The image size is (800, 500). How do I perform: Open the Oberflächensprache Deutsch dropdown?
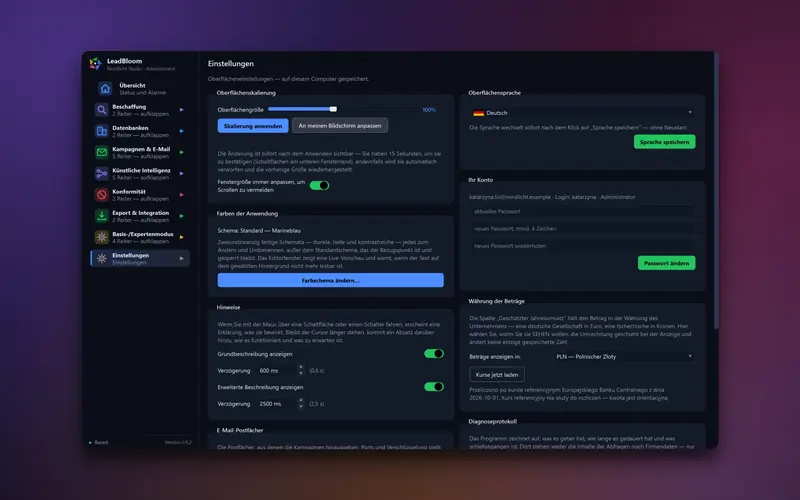click(x=582, y=113)
